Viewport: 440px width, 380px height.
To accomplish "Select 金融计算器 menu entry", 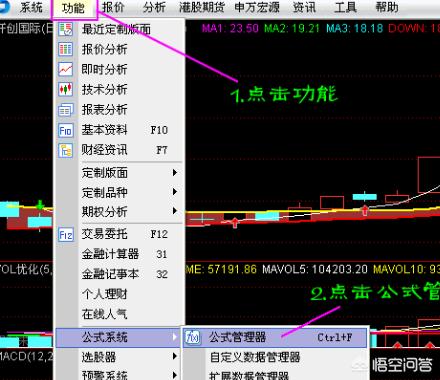I will 110,254.
